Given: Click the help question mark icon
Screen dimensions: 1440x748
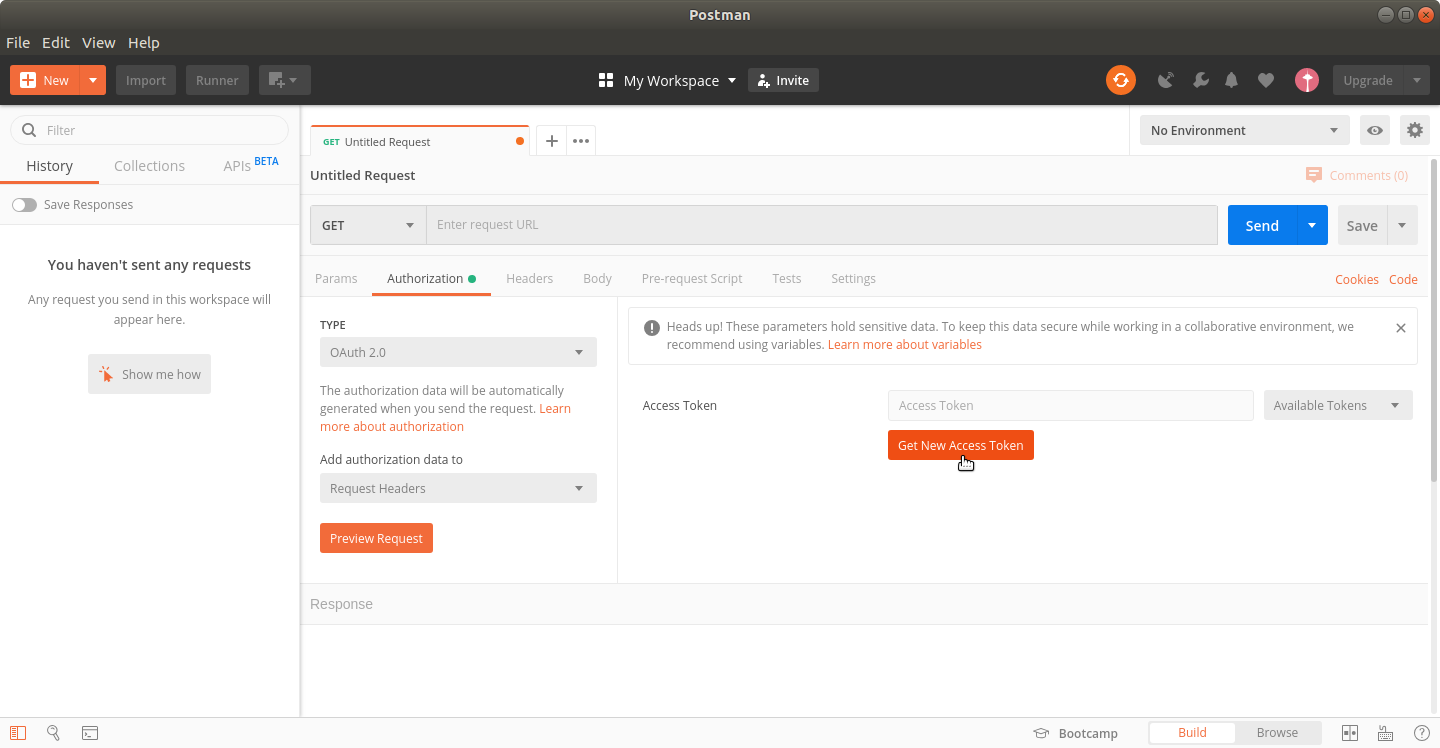Looking at the screenshot, I should coord(1421,733).
